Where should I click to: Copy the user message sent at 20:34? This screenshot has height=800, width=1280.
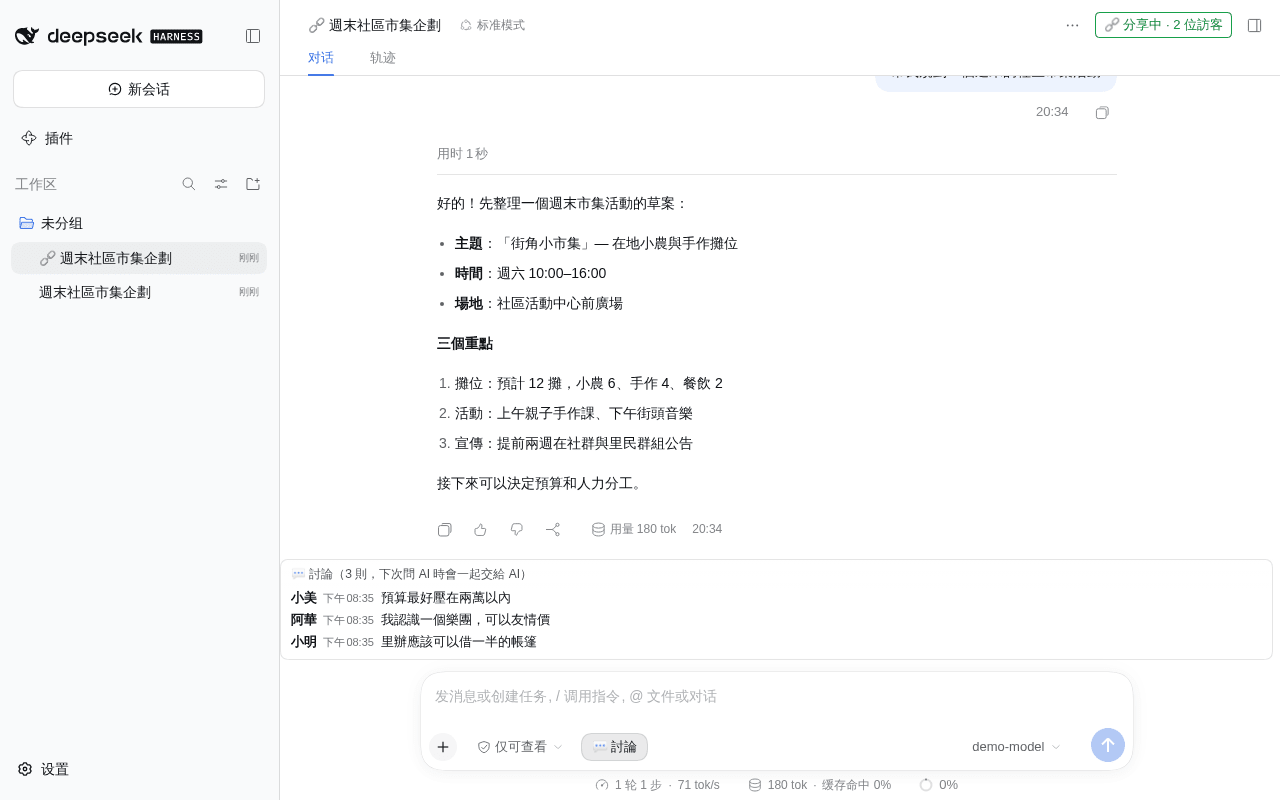click(x=1102, y=112)
